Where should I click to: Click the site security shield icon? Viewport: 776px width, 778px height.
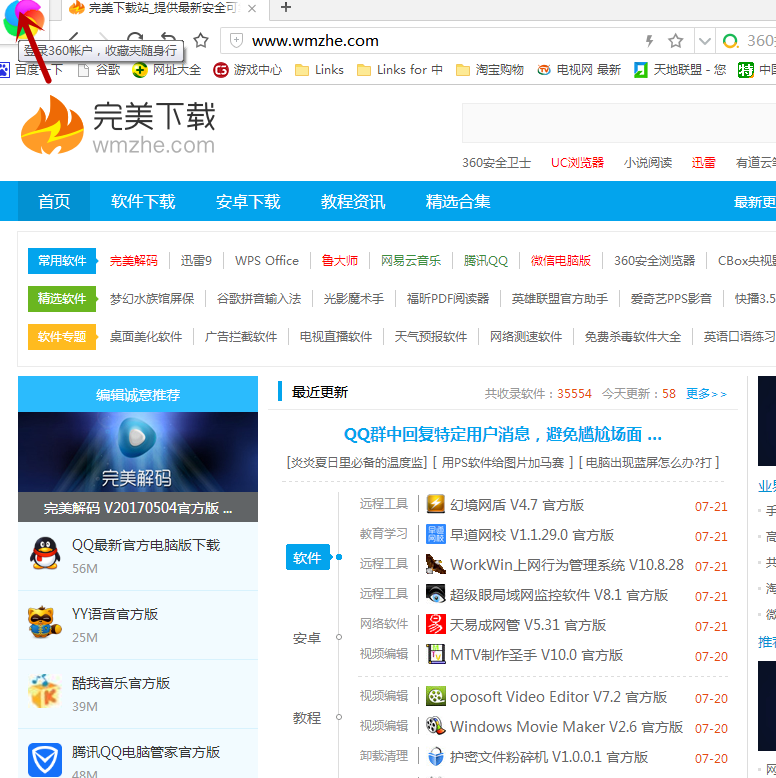point(237,41)
